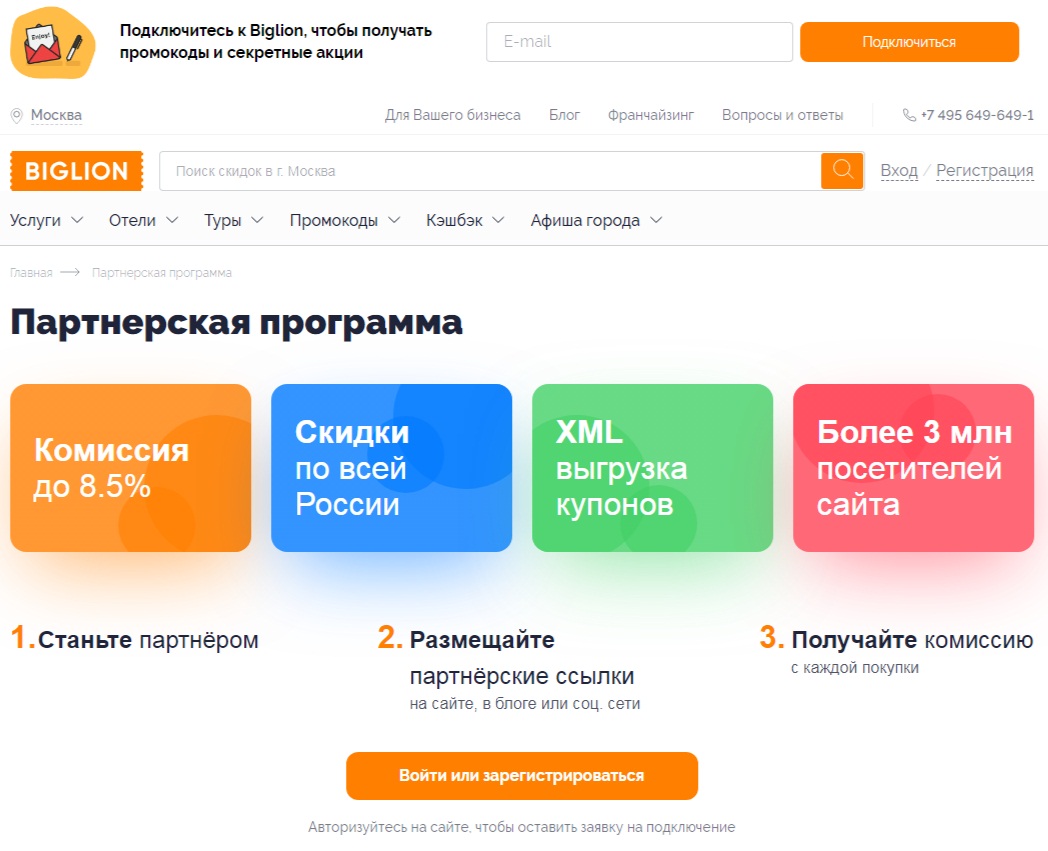1048x851 pixels.
Task: Open Для Вашего бизнеса link
Action: click(452, 115)
